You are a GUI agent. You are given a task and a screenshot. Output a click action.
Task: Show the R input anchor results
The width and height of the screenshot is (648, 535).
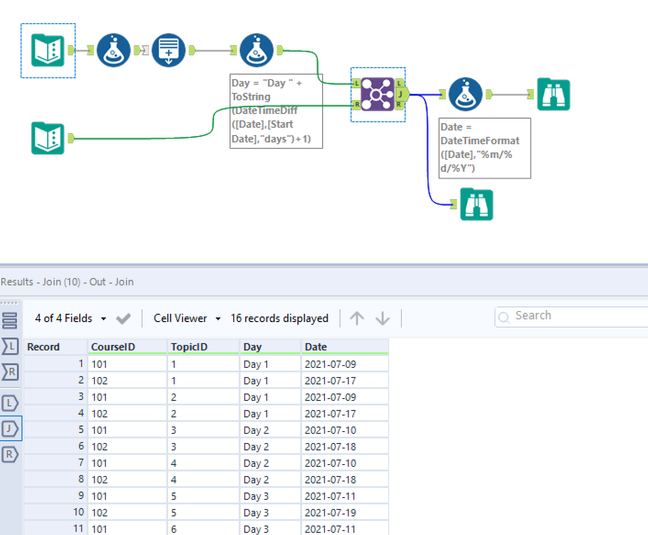[10, 372]
